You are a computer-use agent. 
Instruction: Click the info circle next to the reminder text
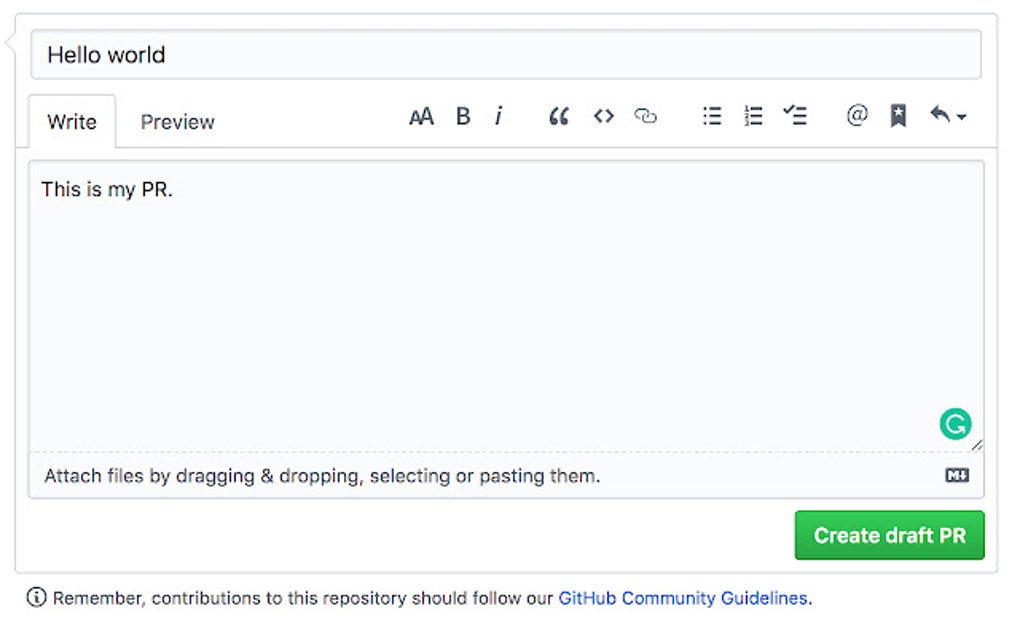(x=38, y=597)
